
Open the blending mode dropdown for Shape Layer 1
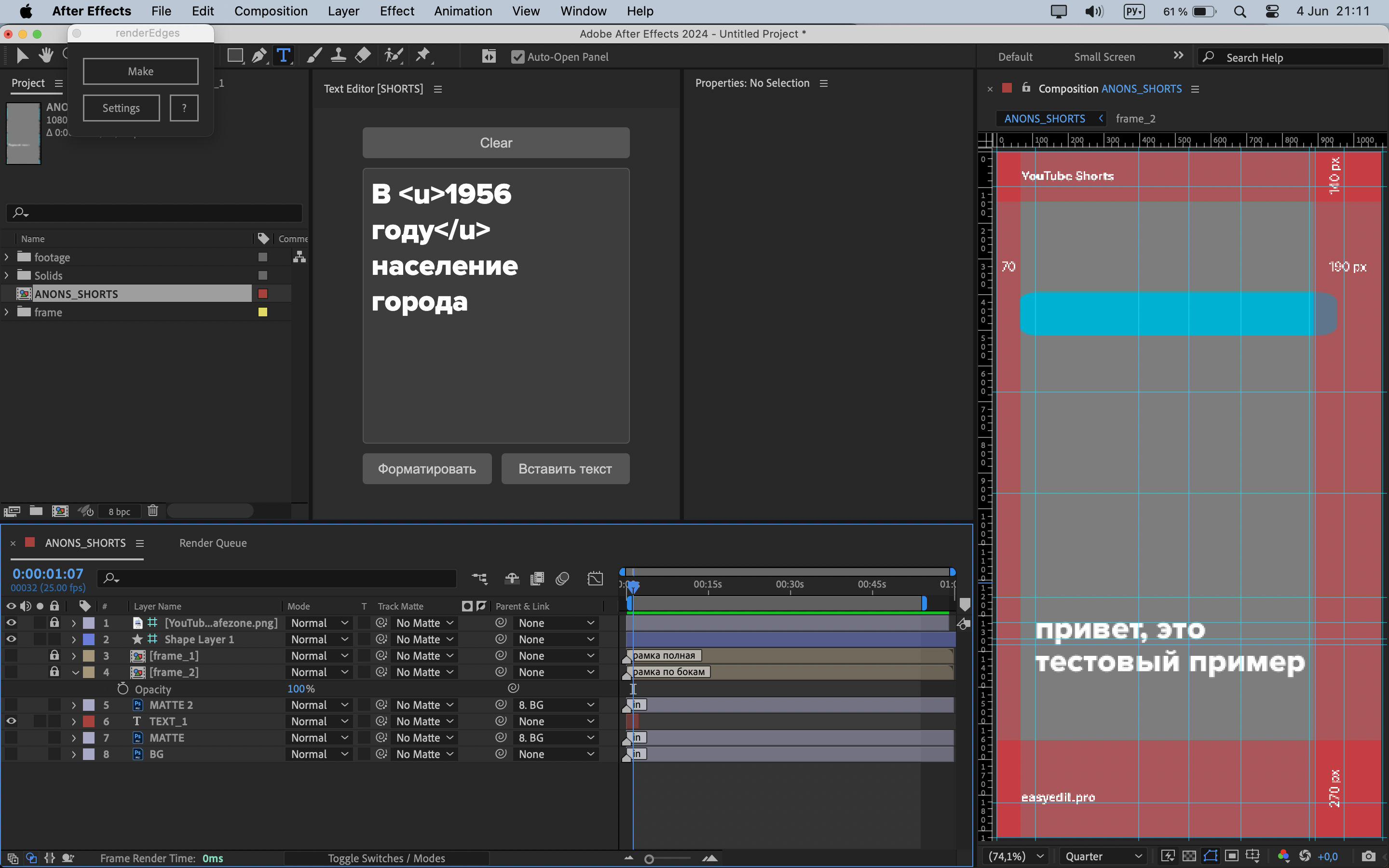point(319,639)
